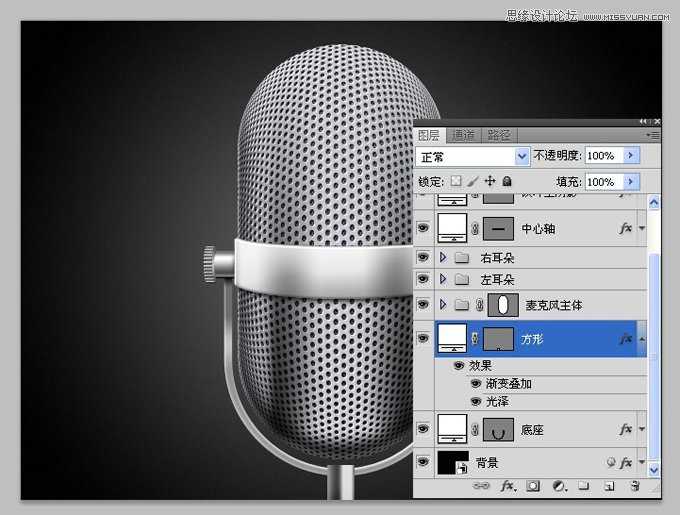Switch to the 通道 tab

463,135
